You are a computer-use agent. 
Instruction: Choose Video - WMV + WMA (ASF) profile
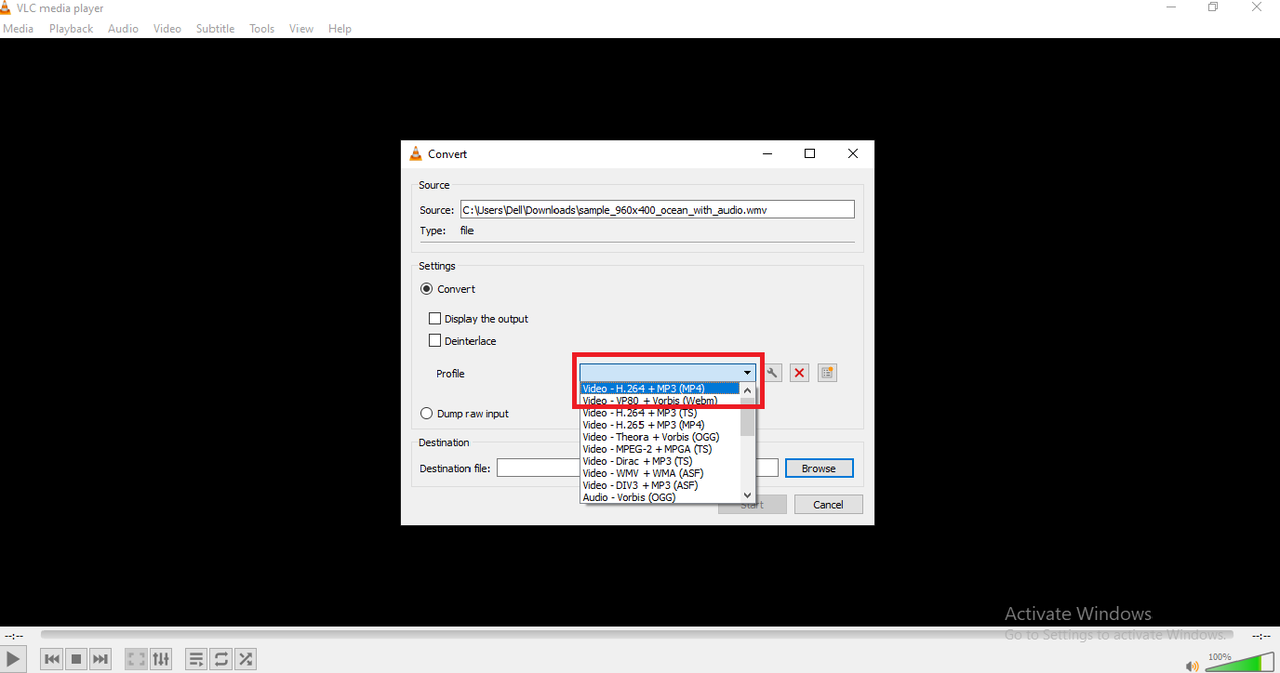(x=660, y=473)
